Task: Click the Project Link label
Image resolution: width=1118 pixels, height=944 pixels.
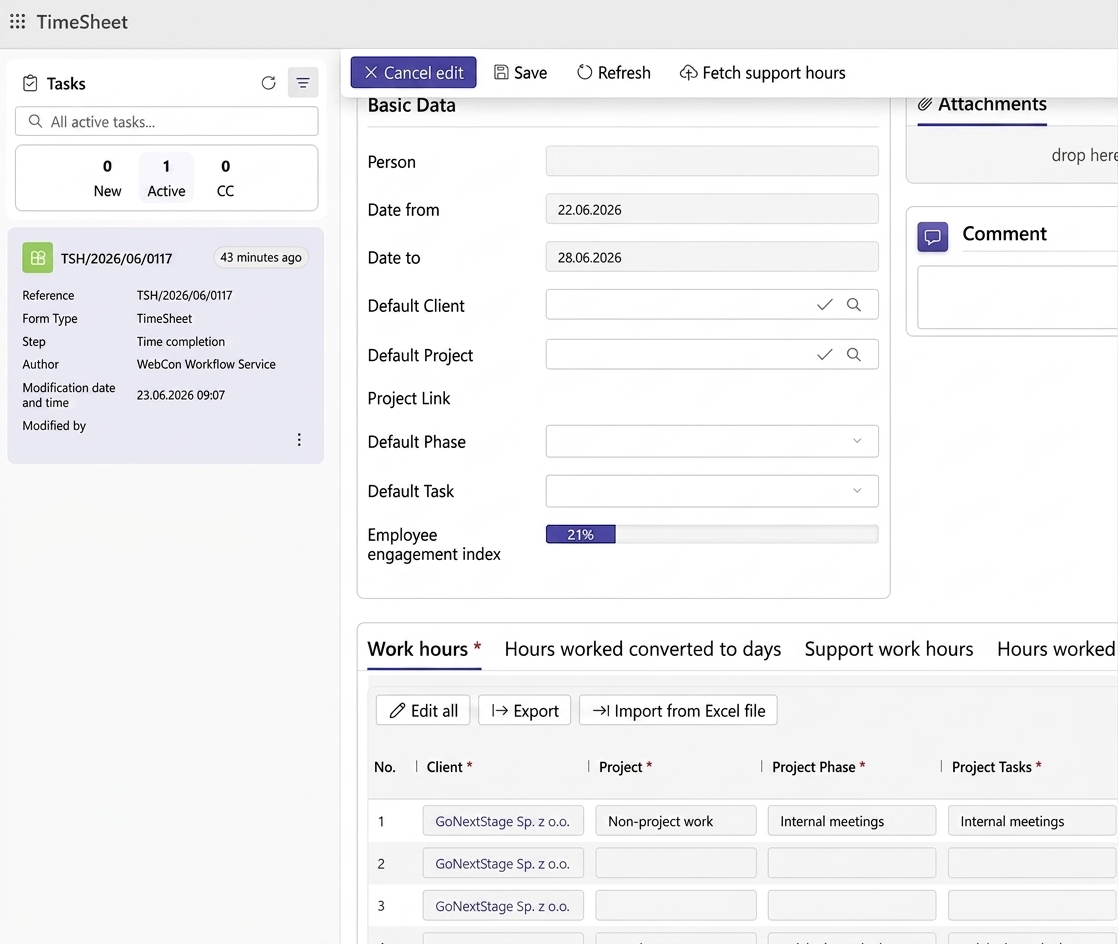Action: click(x=409, y=399)
